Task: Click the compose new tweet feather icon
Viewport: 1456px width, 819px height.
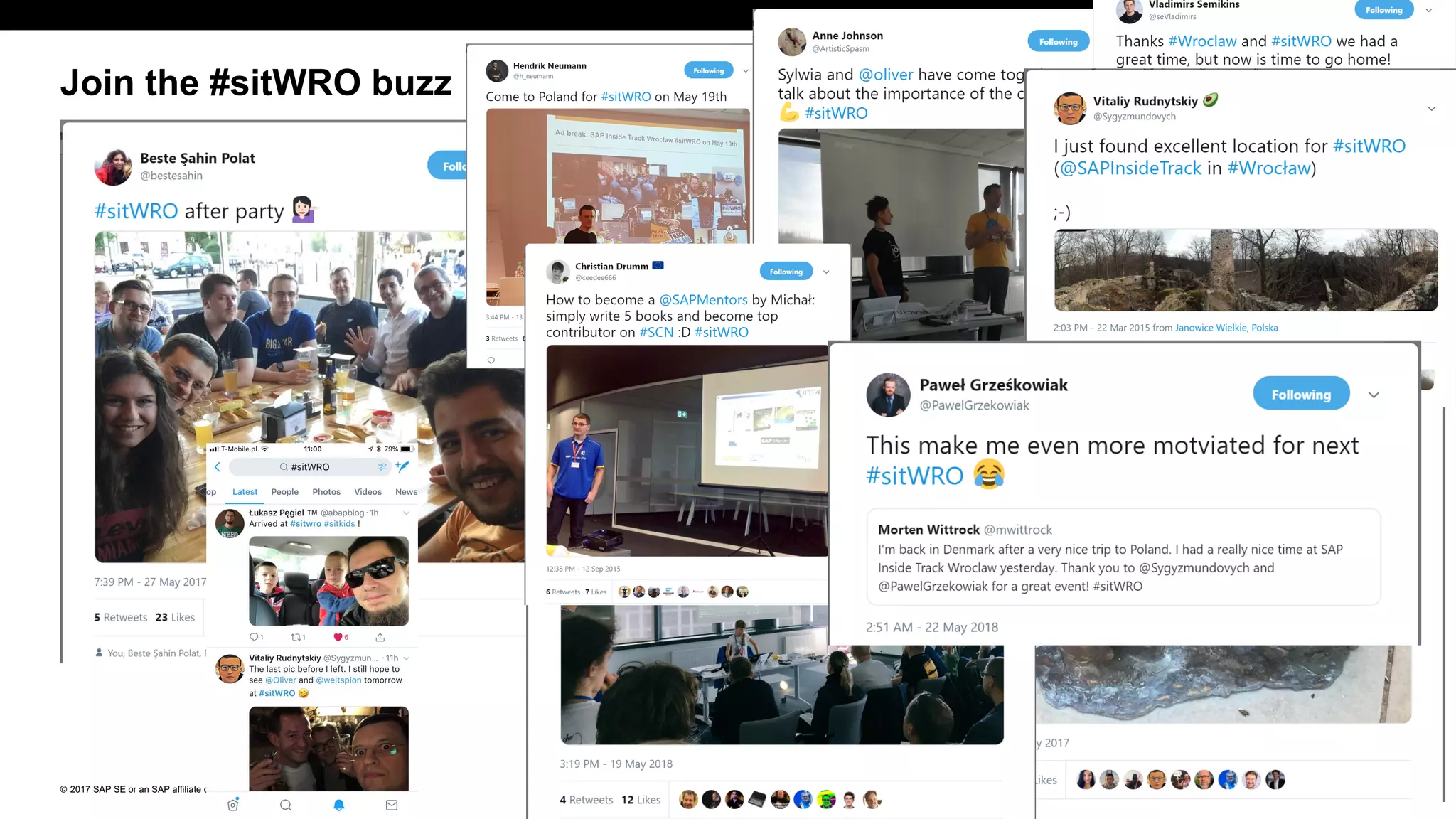Action: coord(402,466)
